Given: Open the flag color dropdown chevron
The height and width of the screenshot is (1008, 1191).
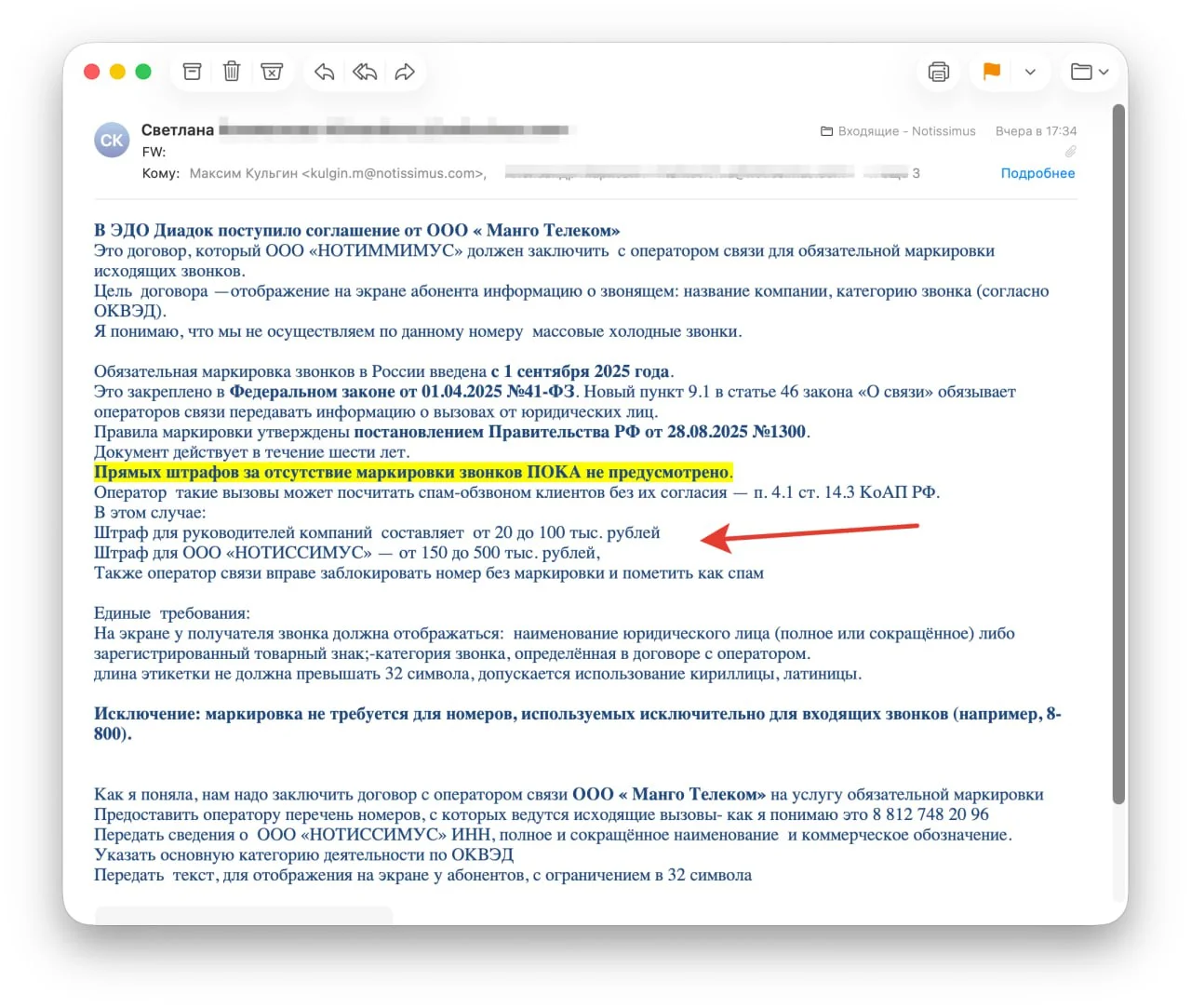Looking at the screenshot, I should (1030, 72).
